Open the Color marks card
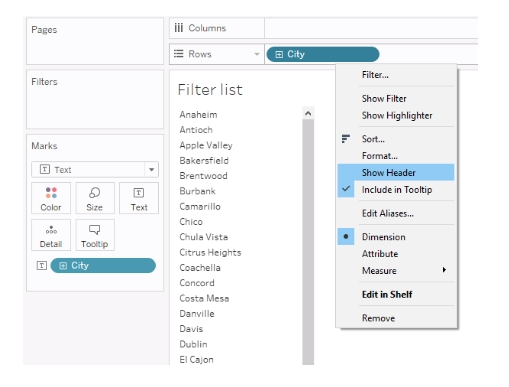Viewport: 509px width, 387px height. [x=51, y=198]
